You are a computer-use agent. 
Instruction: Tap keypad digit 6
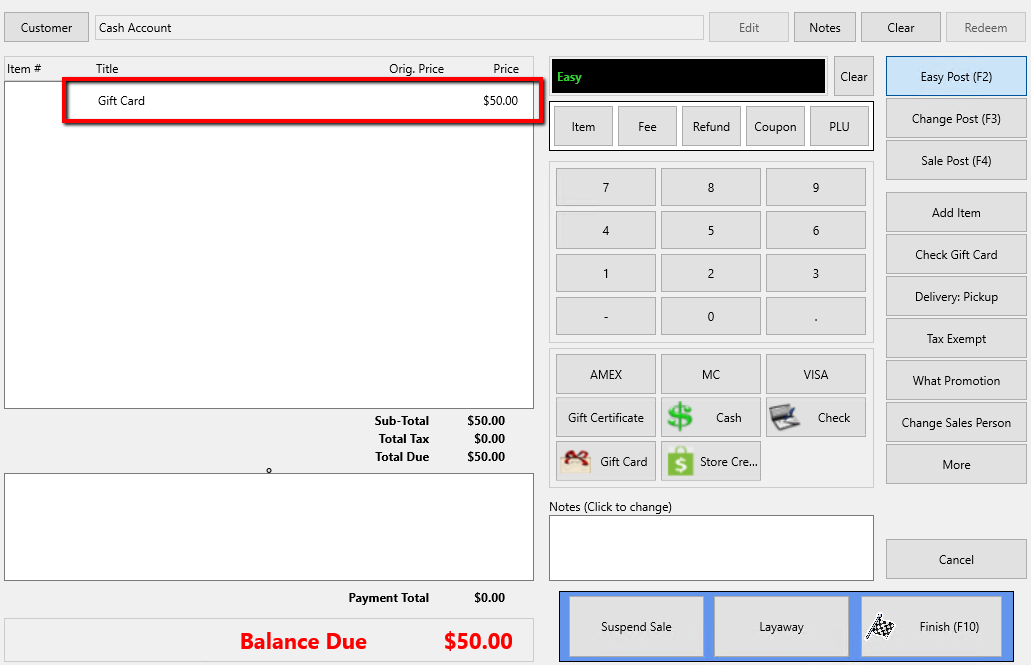tap(815, 230)
